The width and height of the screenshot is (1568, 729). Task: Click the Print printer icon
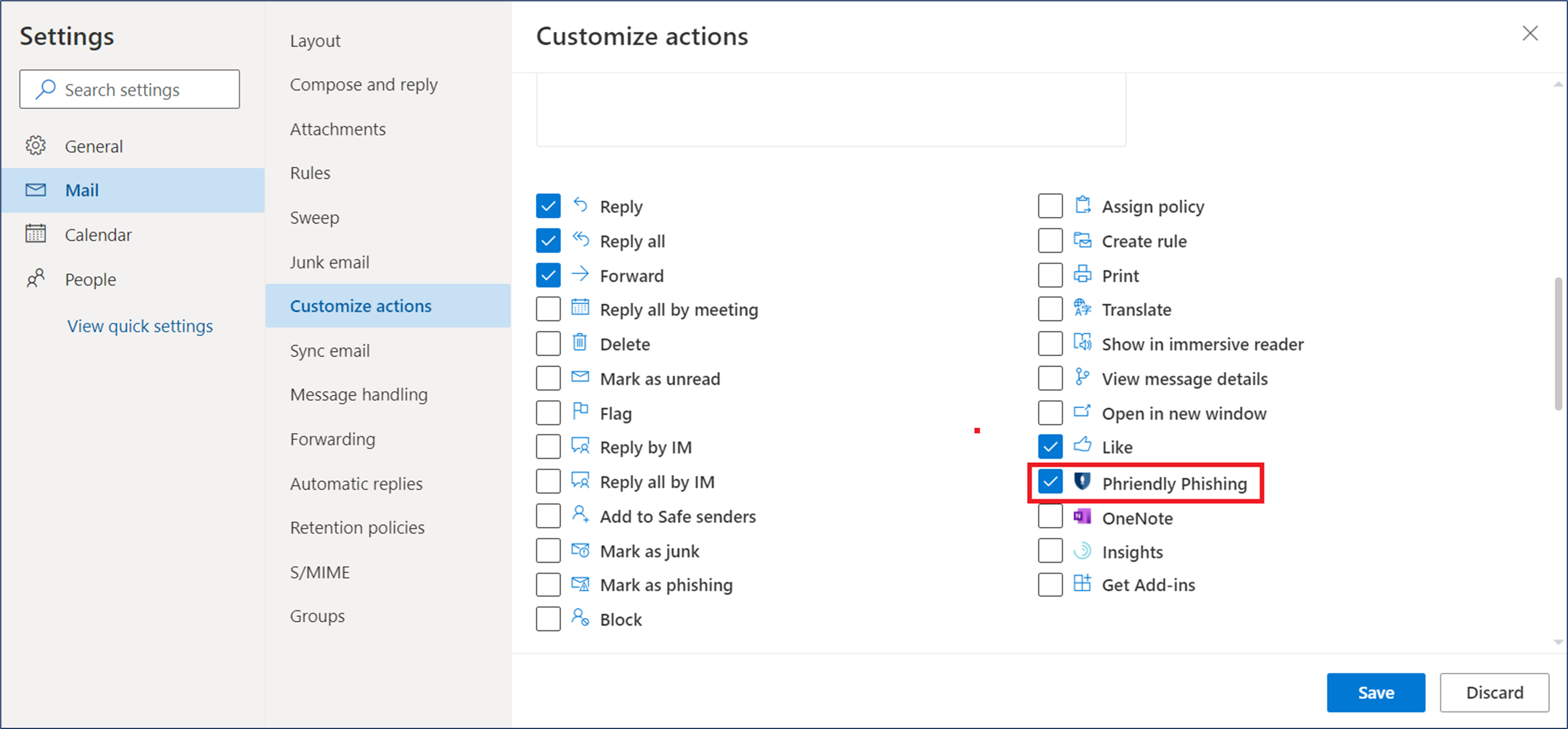(1082, 274)
